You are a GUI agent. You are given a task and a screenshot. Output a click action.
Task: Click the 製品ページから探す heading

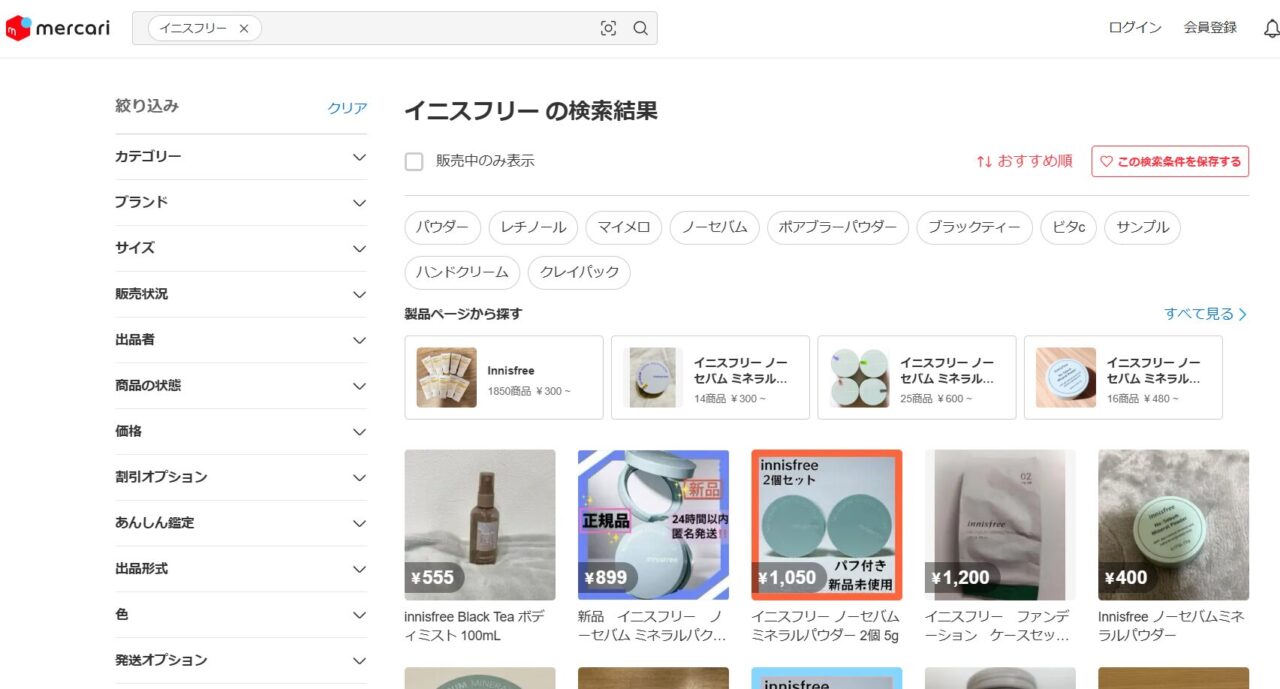pyautogui.click(x=463, y=314)
